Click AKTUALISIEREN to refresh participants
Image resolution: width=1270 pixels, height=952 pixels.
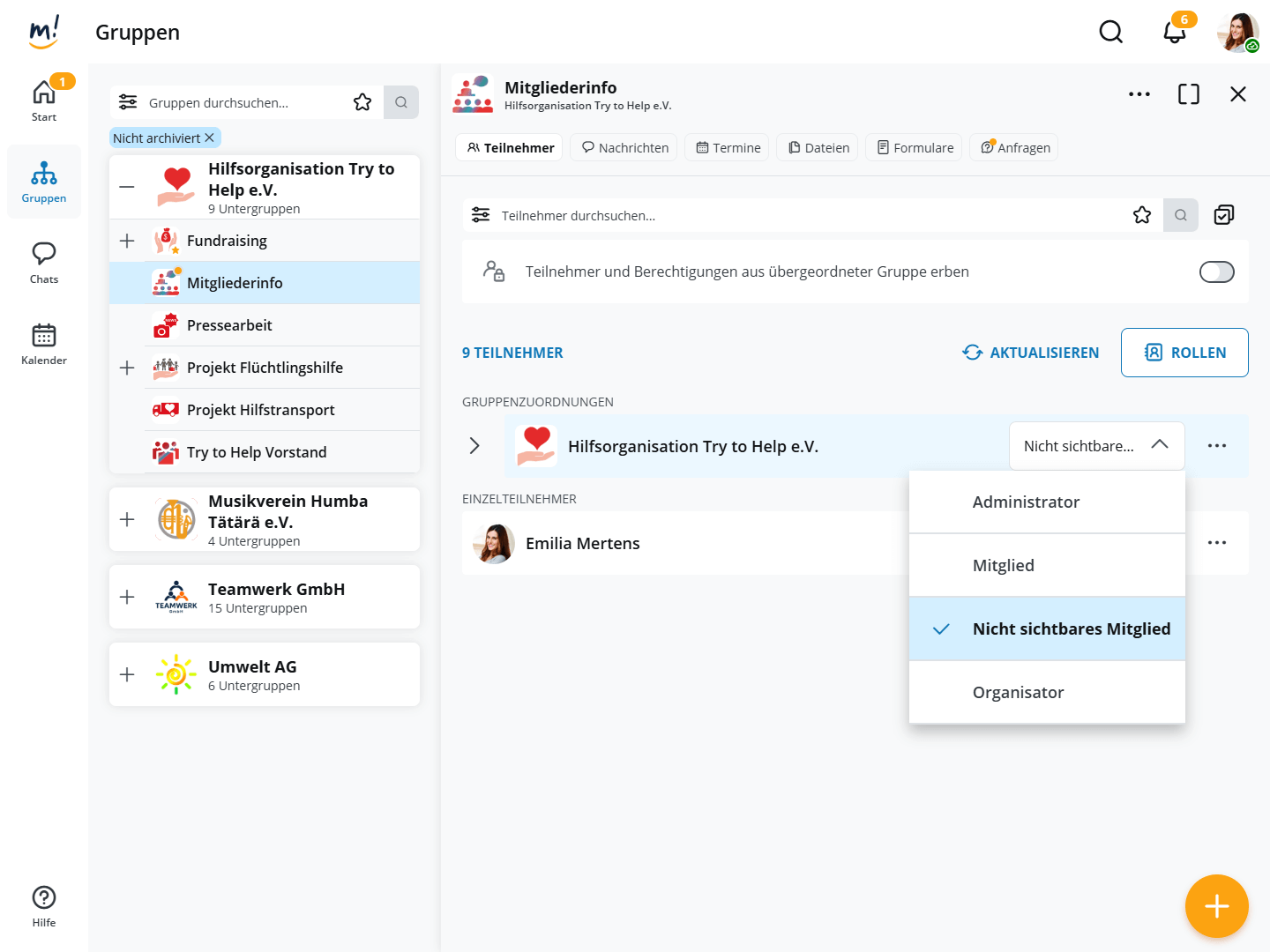pyautogui.click(x=1030, y=353)
